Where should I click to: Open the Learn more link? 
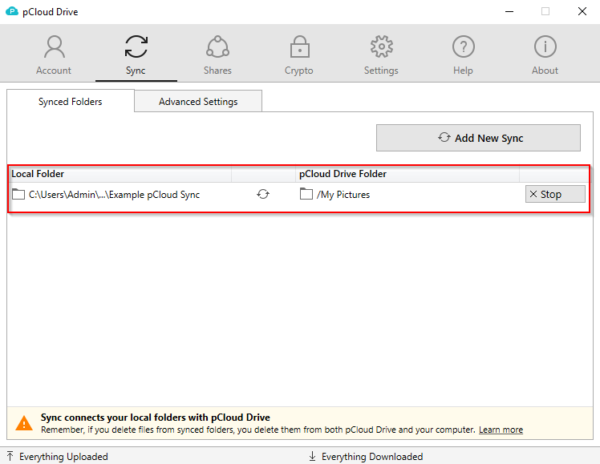[501, 430]
